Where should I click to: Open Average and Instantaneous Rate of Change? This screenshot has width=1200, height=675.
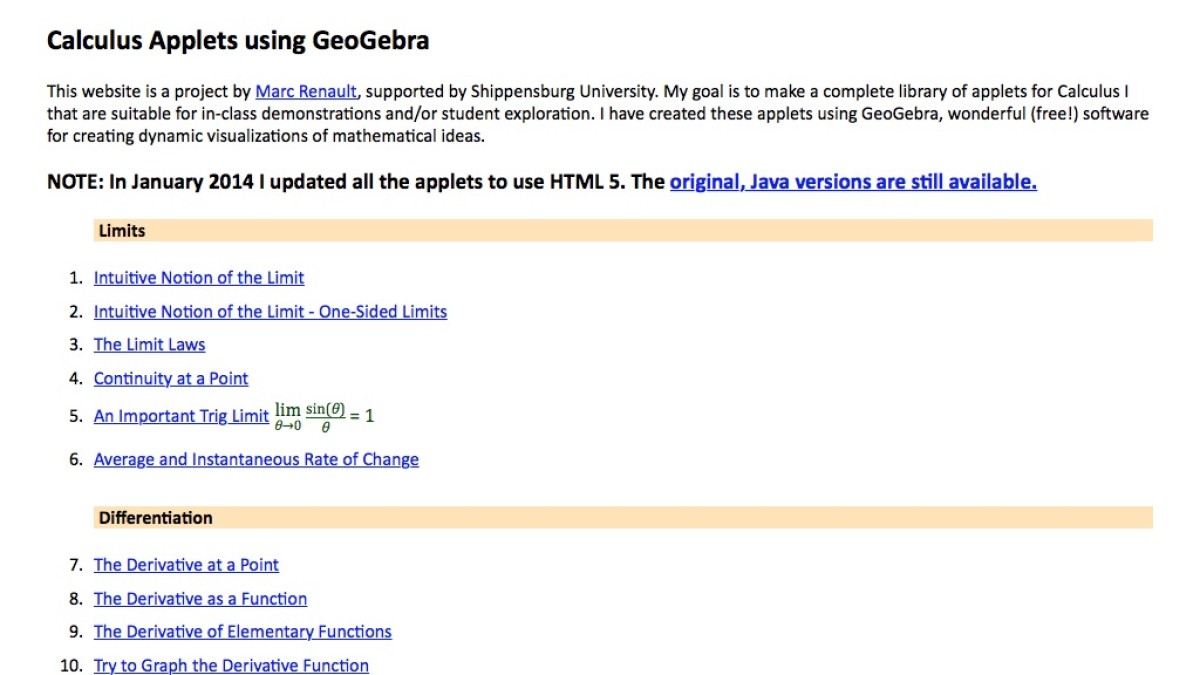click(x=256, y=459)
